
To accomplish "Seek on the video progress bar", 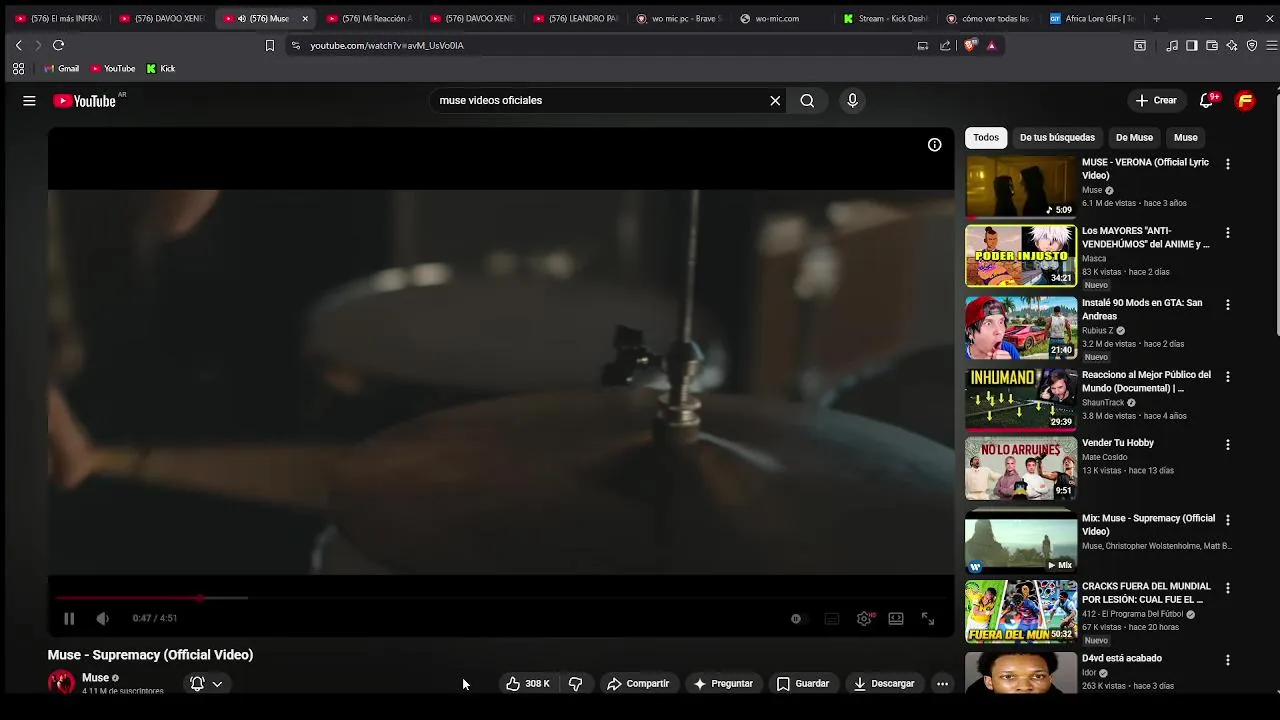I will click(x=501, y=598).
